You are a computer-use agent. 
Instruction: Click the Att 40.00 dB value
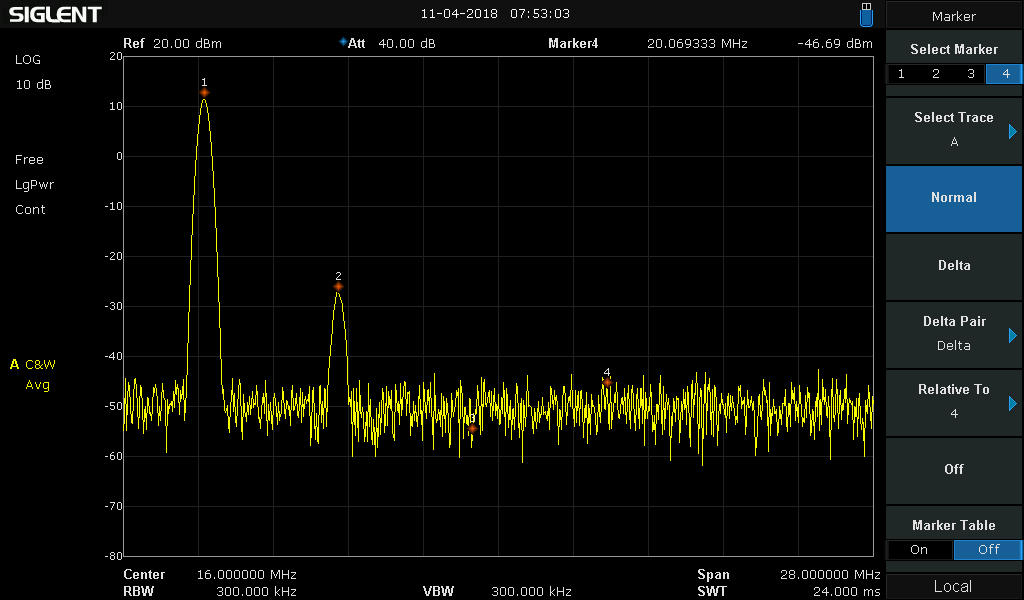click(x=407, y=44)
